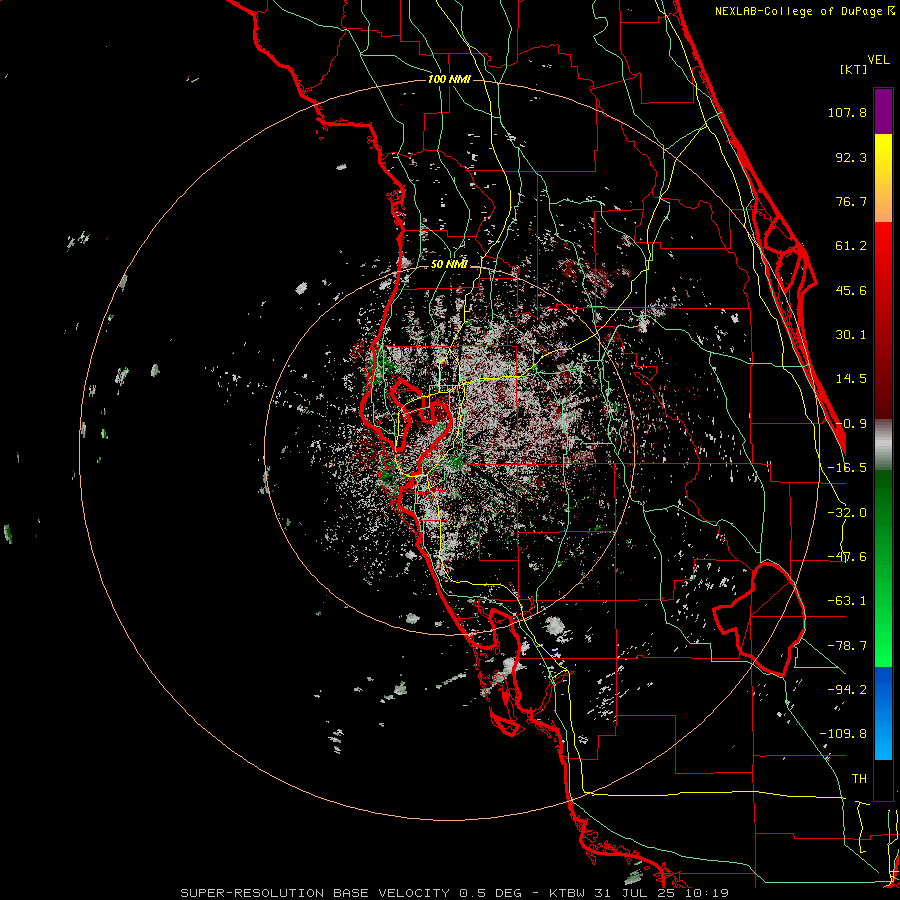Click the yellow-orange segment of color bar

[883, 178]
